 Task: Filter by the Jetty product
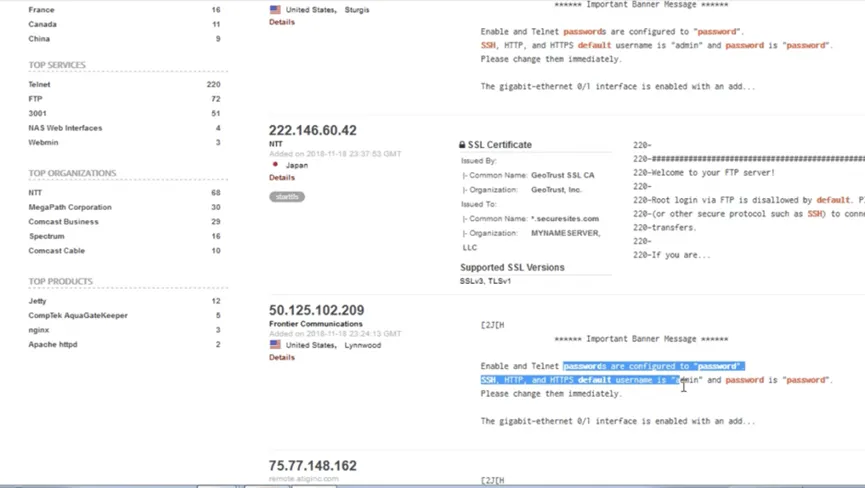click(38, 301)
